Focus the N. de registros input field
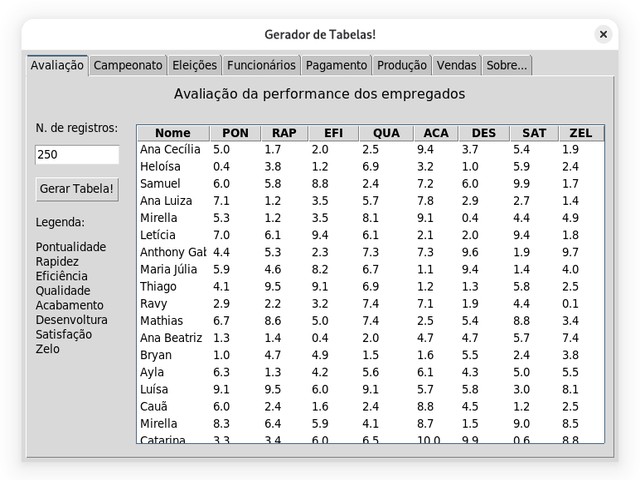The image size is (640, 480). click(x=77, y=155)
